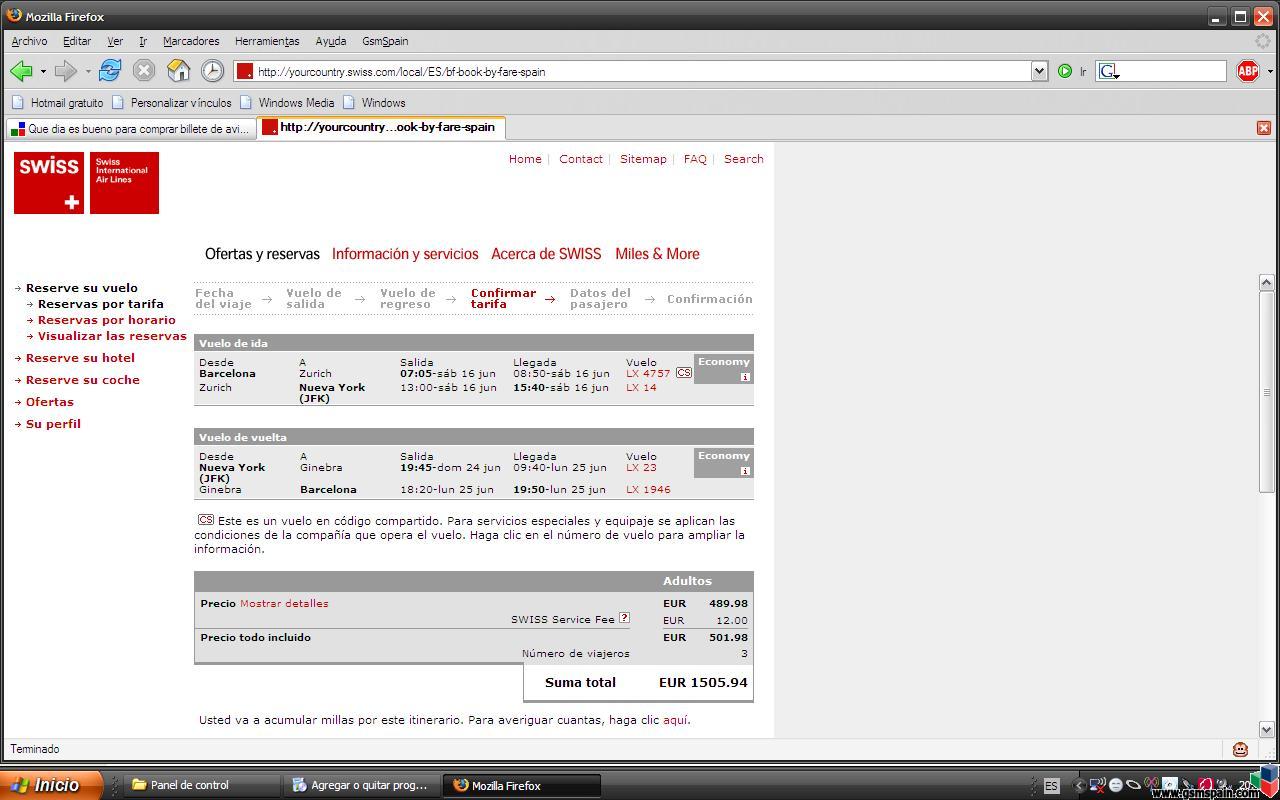Click the ES language indicator in taskbar
1280x800 pixels.
[1051, 786]
